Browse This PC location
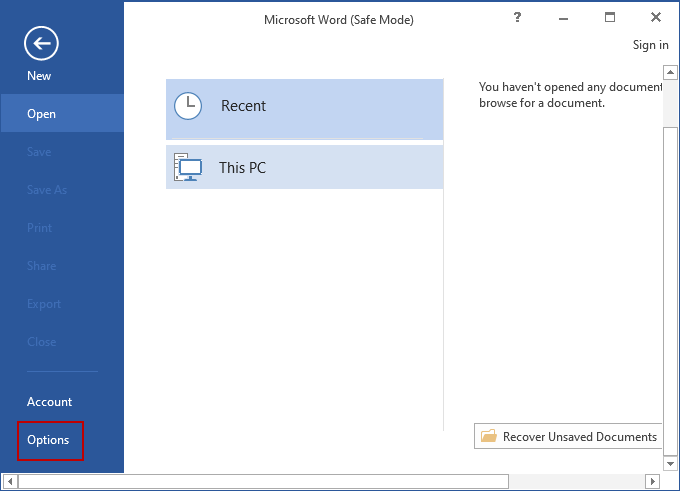 304,167
